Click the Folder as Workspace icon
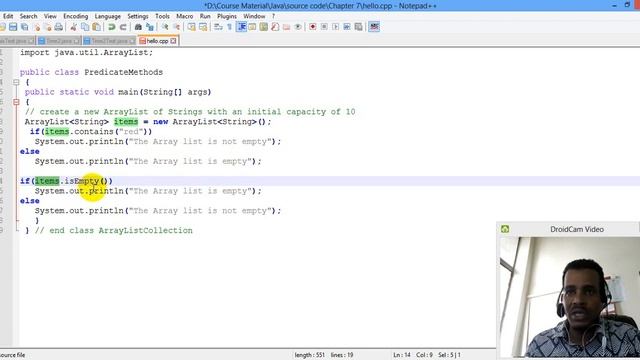Viewport: 640px width, 360px height. click(287, 27)
